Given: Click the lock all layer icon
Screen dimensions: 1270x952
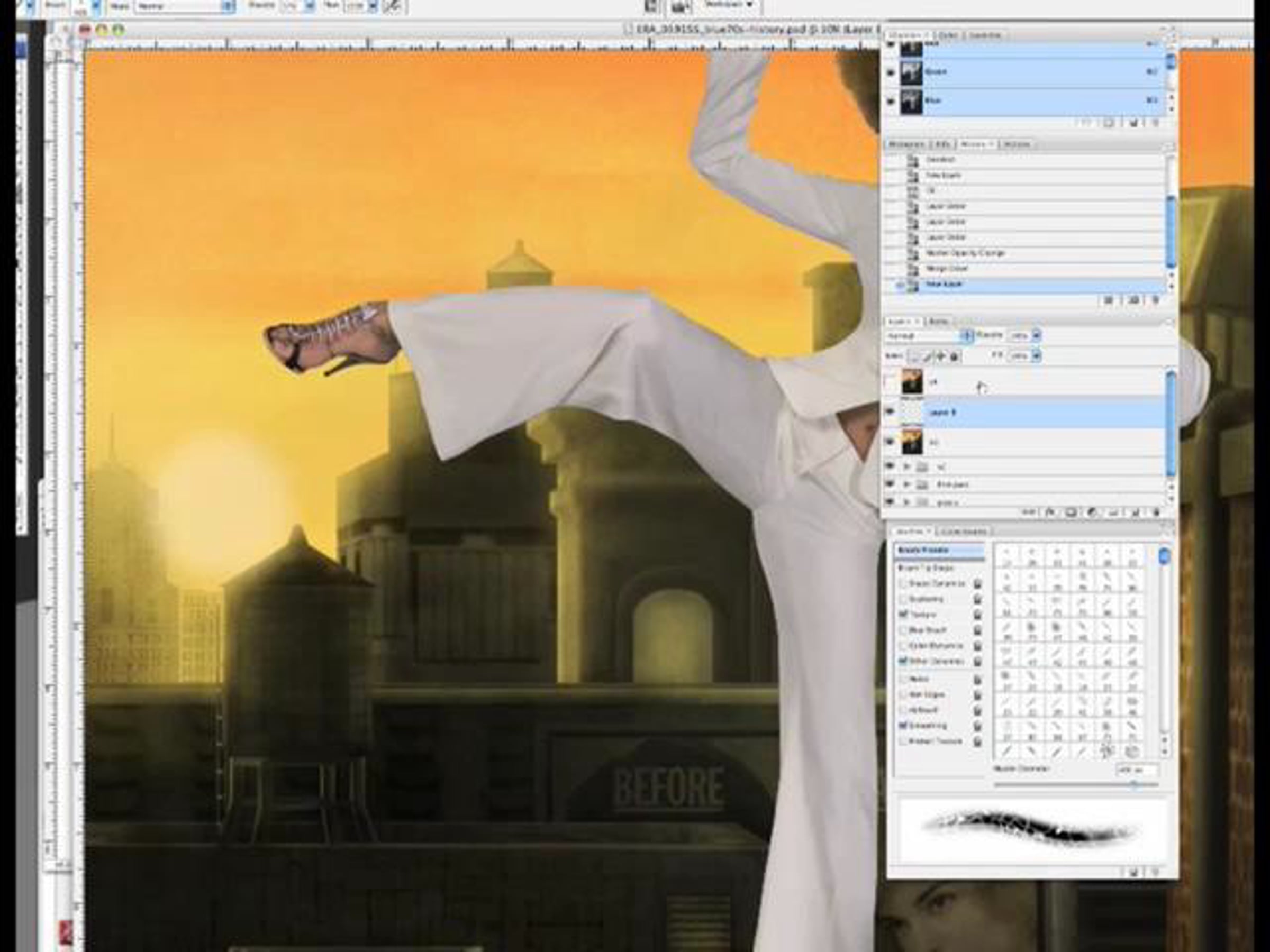Looking at the screenshot, I should [x=954, y=356].
